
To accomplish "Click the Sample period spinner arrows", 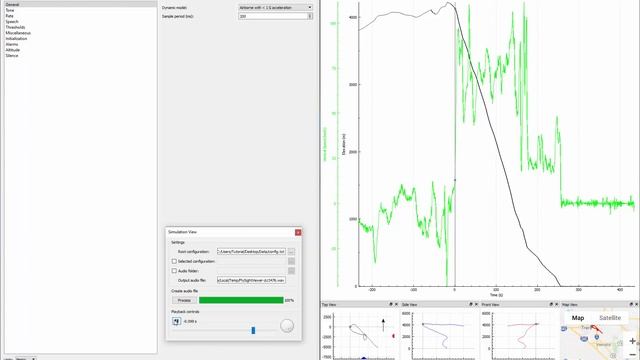I will point(310,16).
